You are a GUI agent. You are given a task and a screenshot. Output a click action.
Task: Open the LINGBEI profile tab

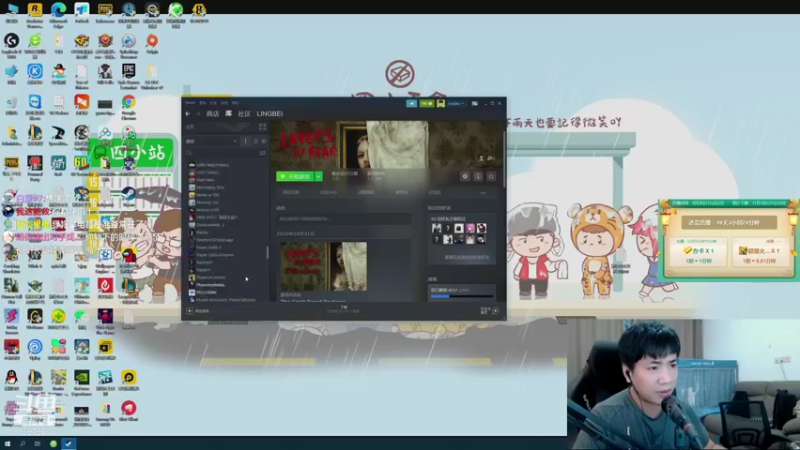pyautogui.click(x=270, y=114)
